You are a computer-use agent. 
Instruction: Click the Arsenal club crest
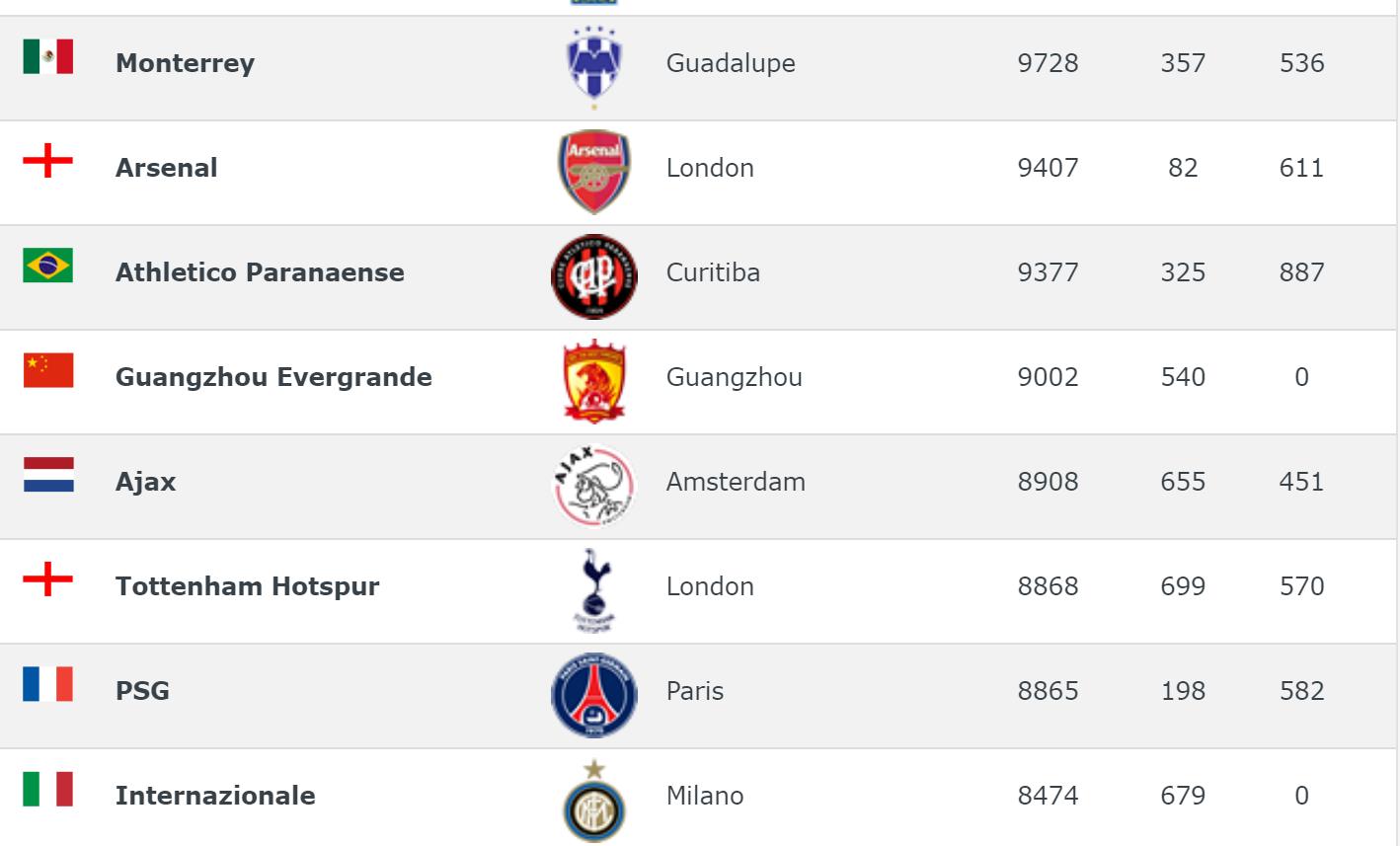(x=593, y=171)
